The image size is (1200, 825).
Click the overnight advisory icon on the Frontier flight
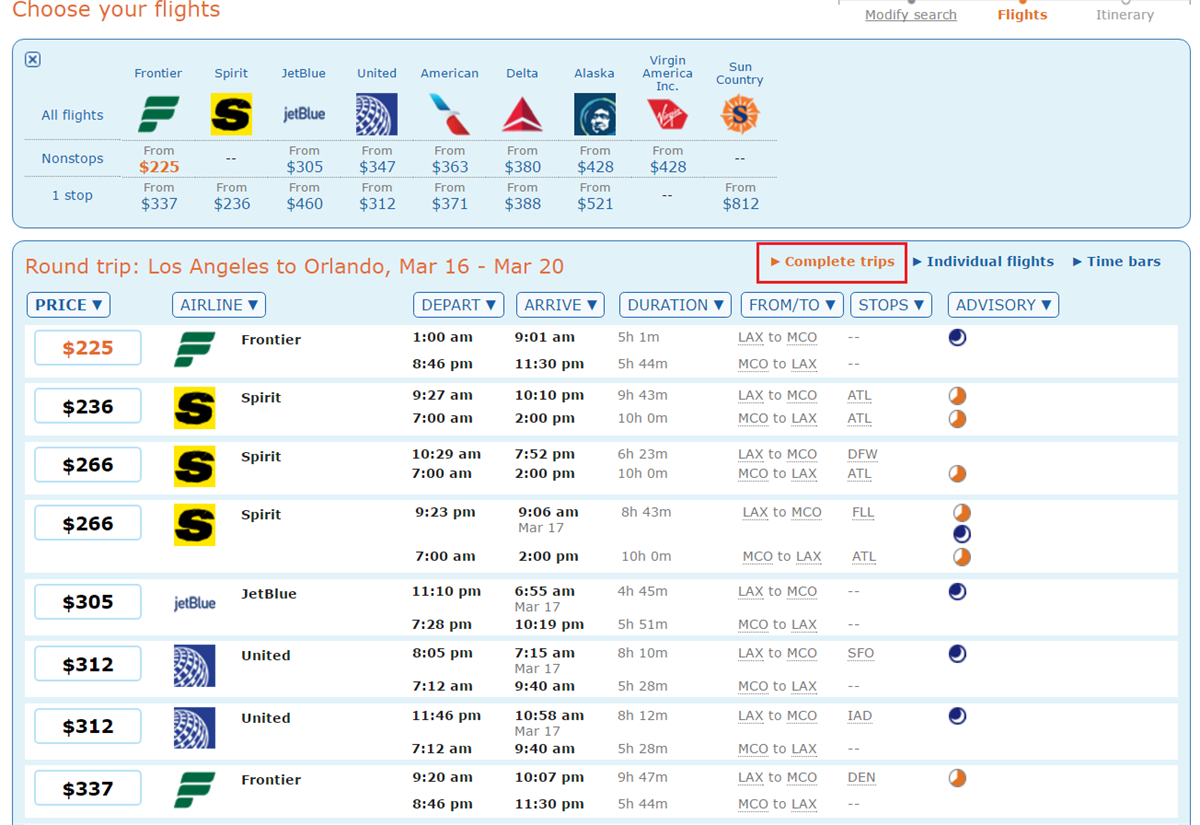pyautogui.click(x=957, y=338)
